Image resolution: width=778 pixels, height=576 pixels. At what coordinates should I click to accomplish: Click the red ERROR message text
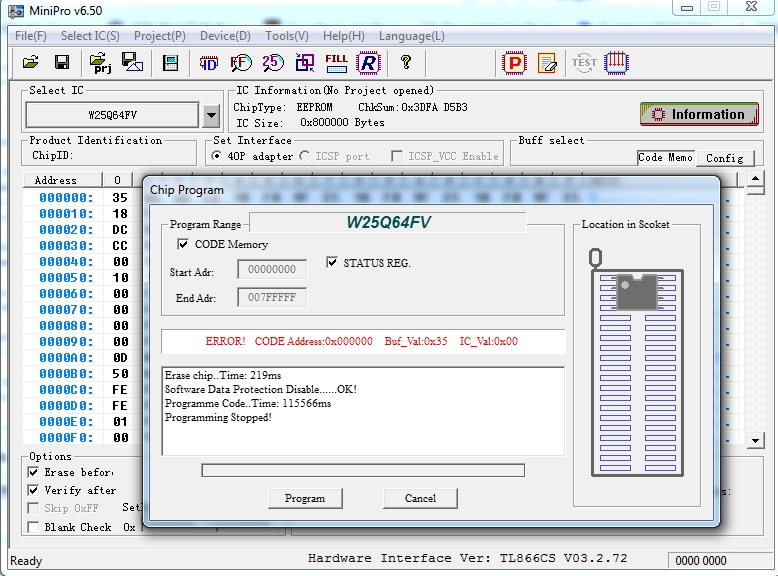click(x=361, y=341)
